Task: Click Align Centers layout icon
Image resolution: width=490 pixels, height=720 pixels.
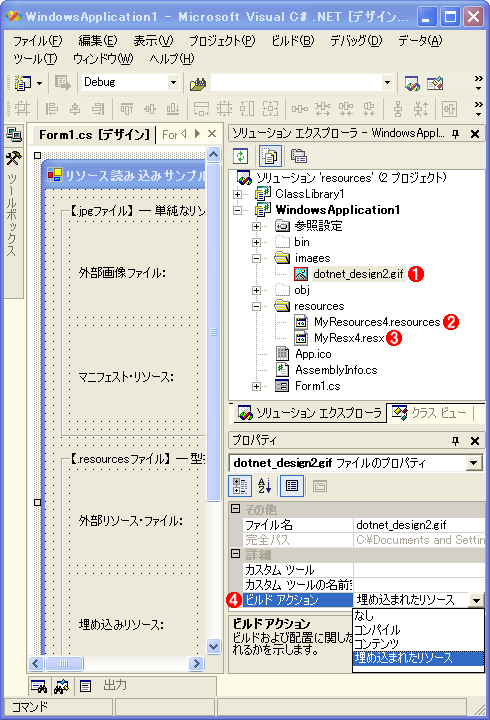Action: click(x=75, y=109)
